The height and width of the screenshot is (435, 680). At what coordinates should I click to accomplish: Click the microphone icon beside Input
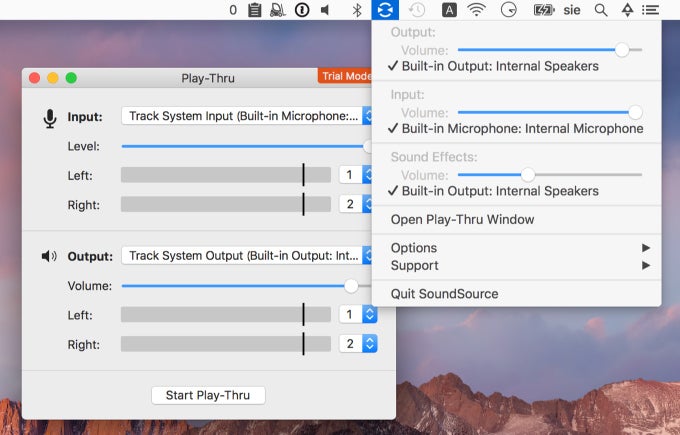(50, 118)
